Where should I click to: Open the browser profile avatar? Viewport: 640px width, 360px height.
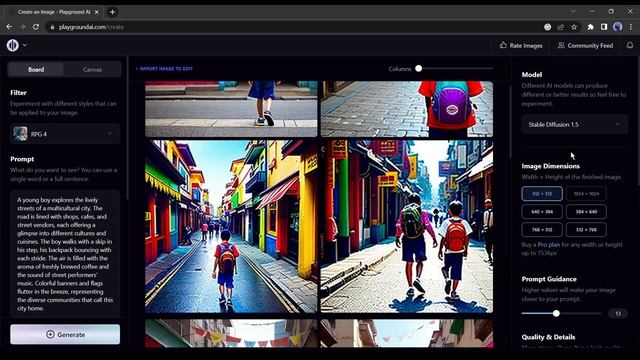[x=618, y=27]
